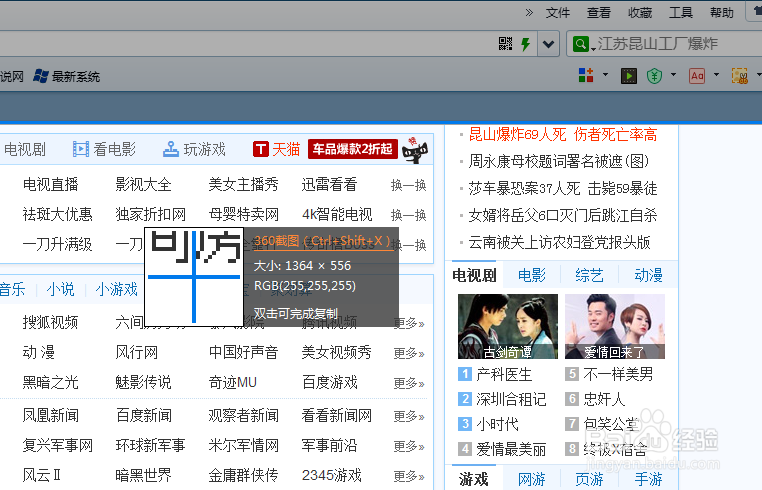Open the 独家折扣网 link
762x490 pixels.
coord(151,214)
